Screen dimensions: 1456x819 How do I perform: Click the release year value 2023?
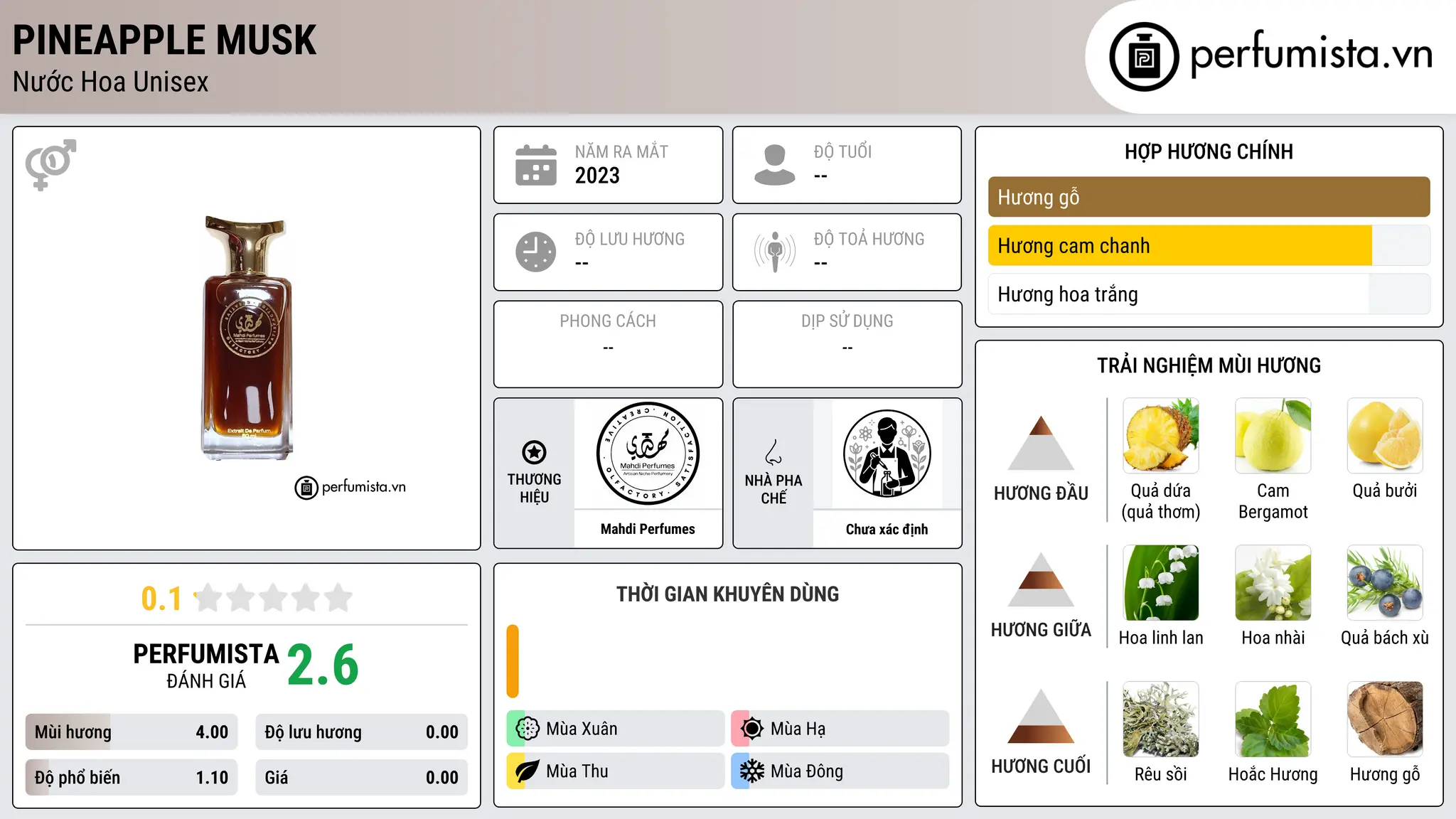(x=597, y=176)
